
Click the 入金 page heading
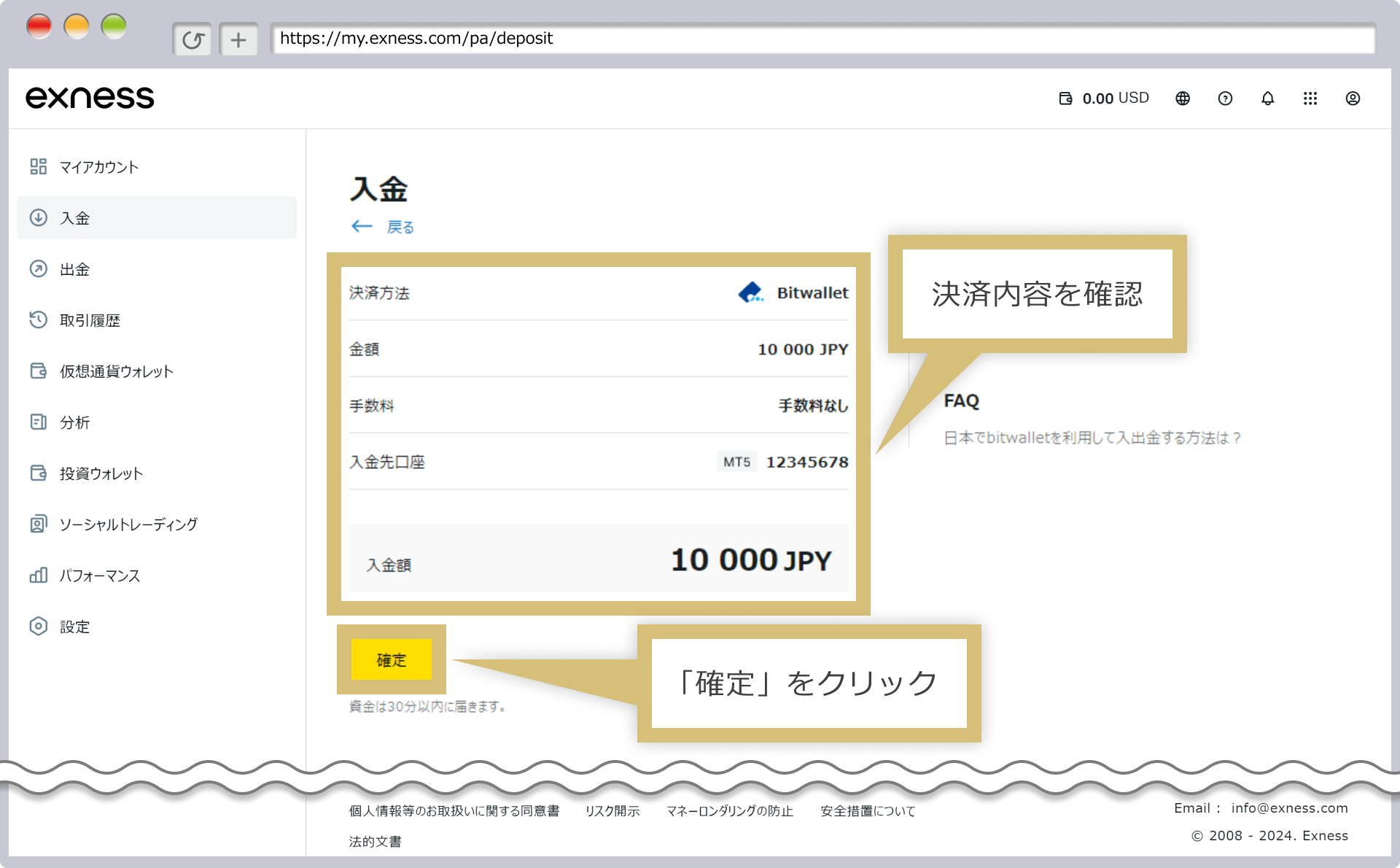coord(378,189)
